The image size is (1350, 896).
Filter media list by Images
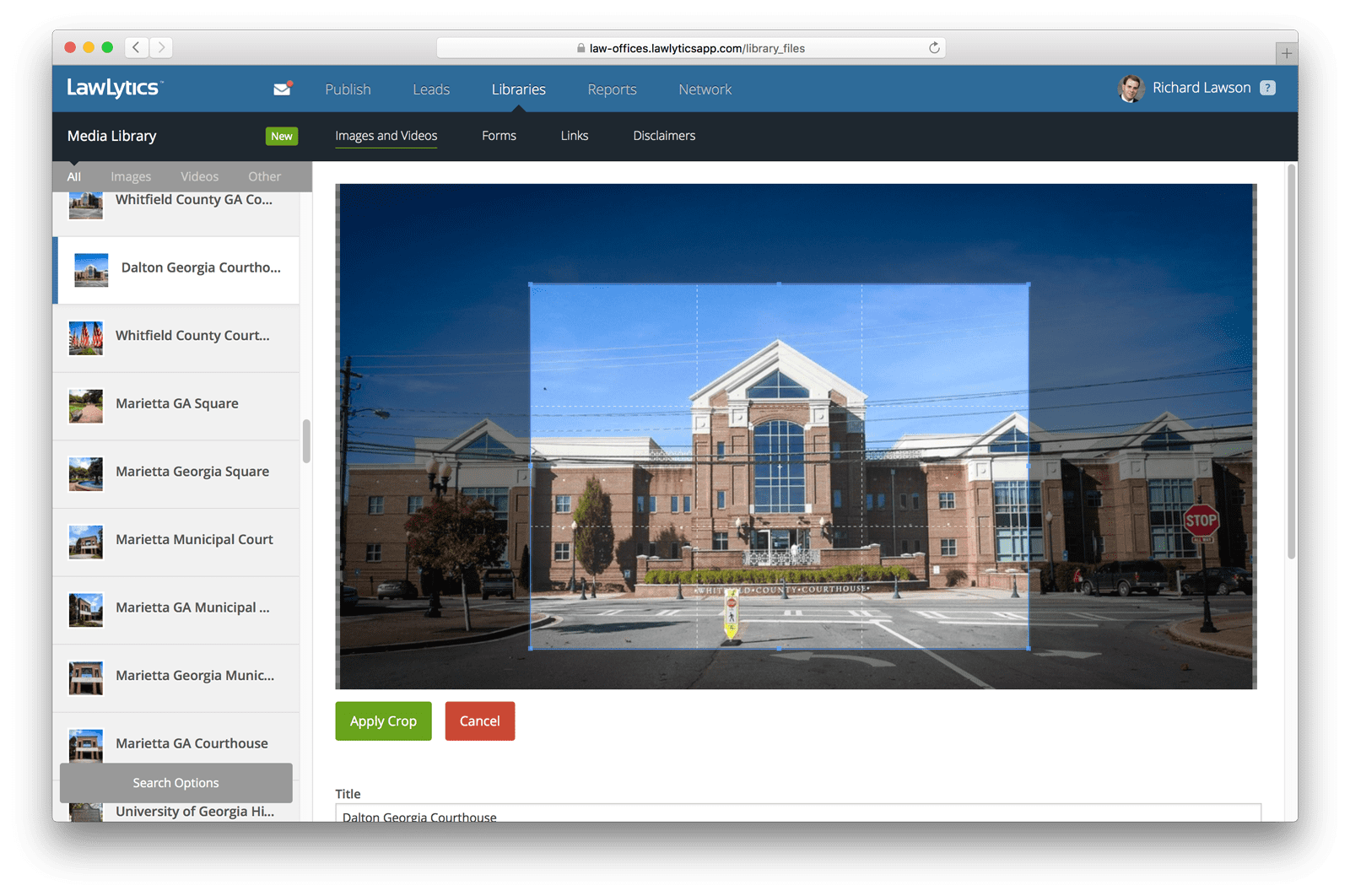[x=131, y=176]
